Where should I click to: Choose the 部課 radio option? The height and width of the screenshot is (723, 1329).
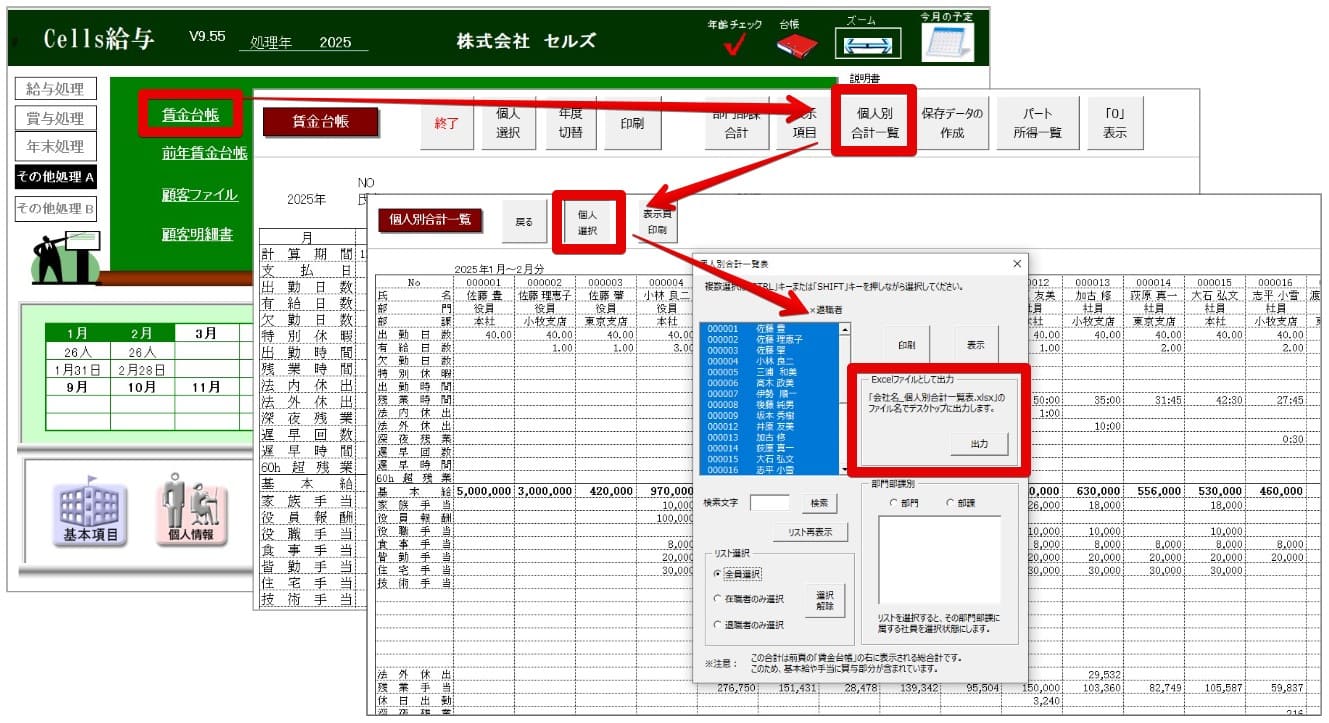pyautogui.click(x=950, y=504)
